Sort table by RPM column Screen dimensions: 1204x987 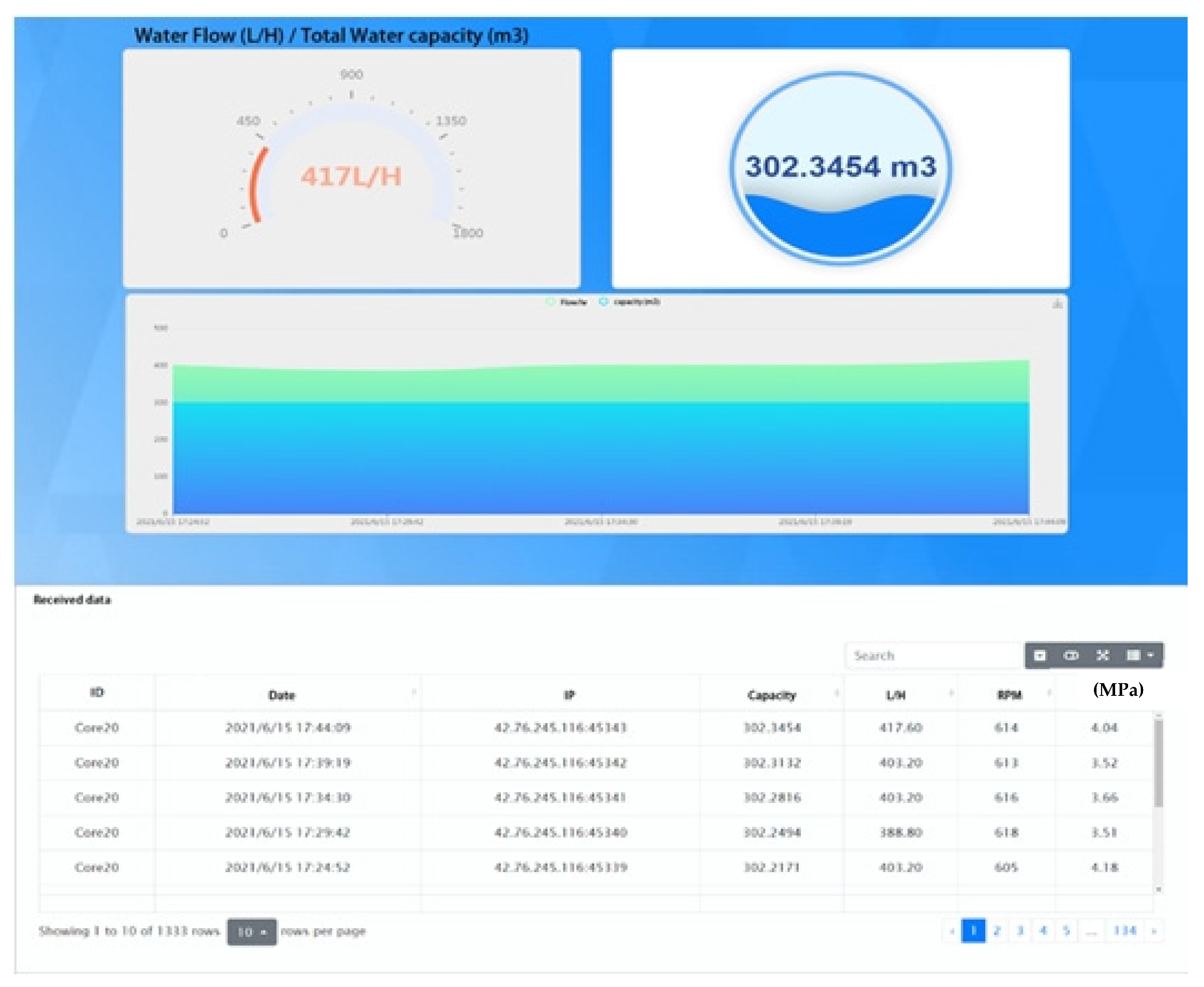point(1009,695)
